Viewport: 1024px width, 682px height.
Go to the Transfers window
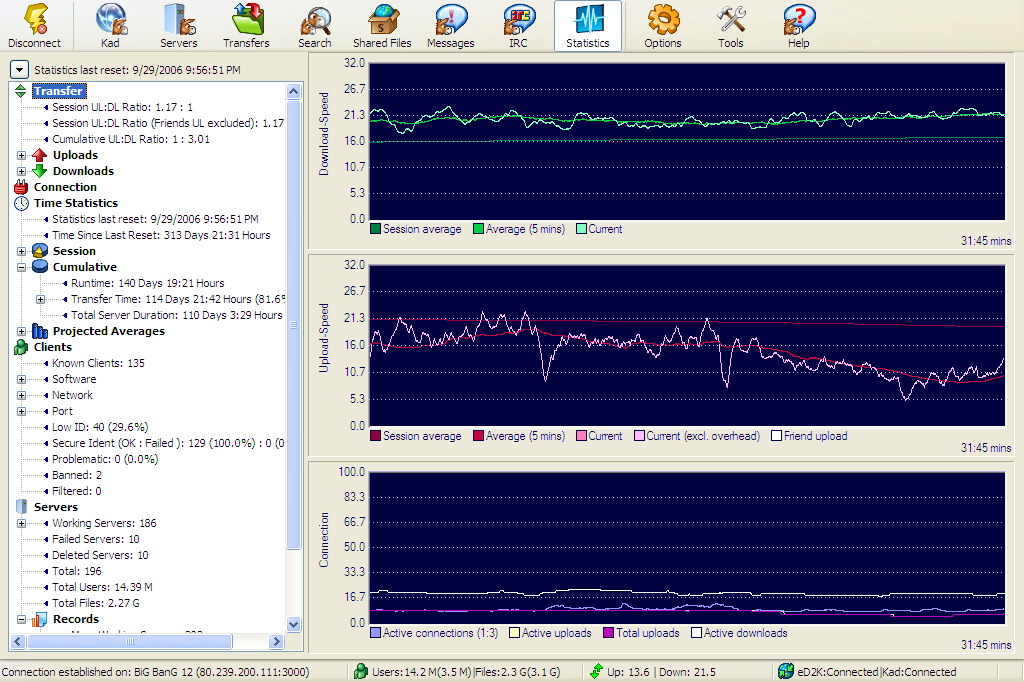246,26
